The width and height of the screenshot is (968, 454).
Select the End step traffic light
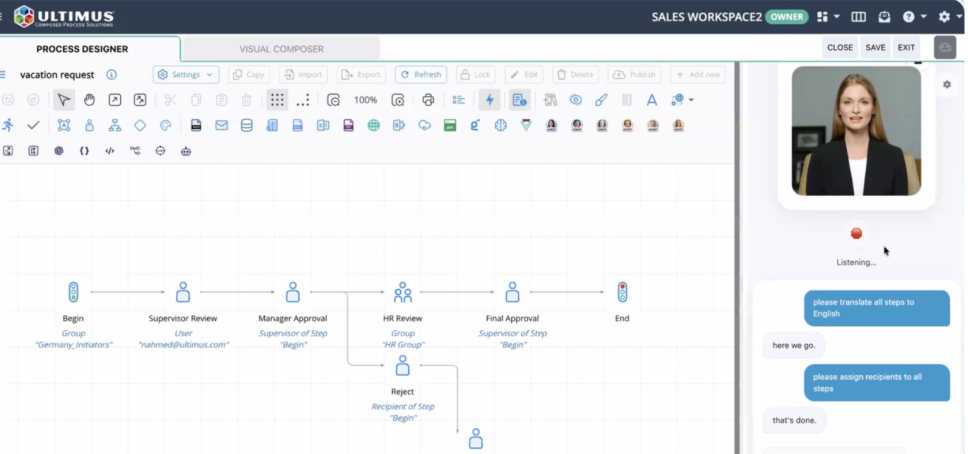coord(622,292)
